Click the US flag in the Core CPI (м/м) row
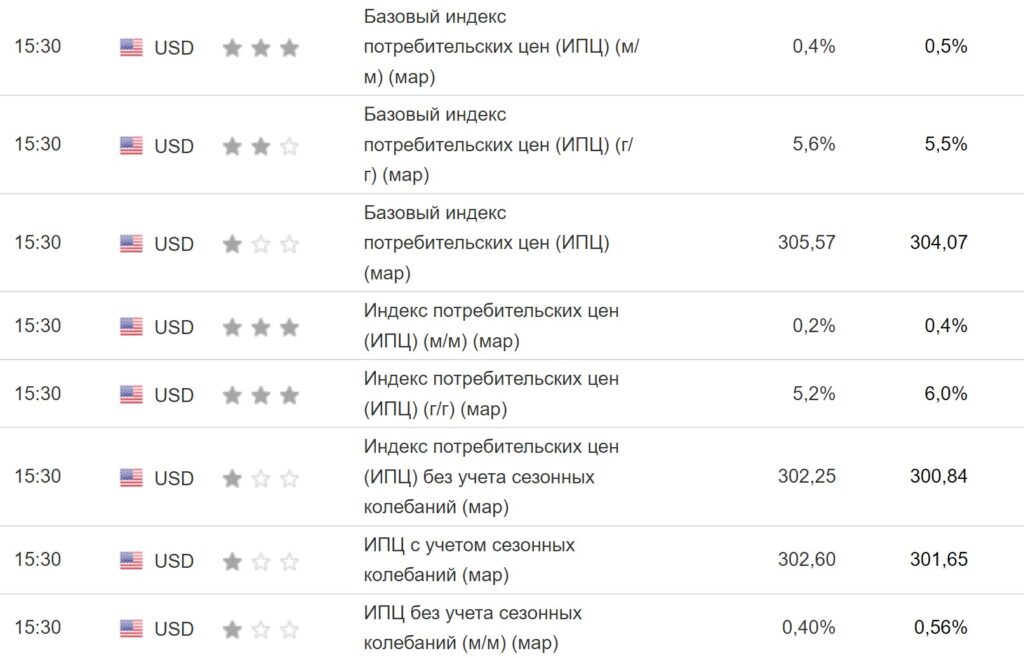1024x658 pixels. [131, 47]
